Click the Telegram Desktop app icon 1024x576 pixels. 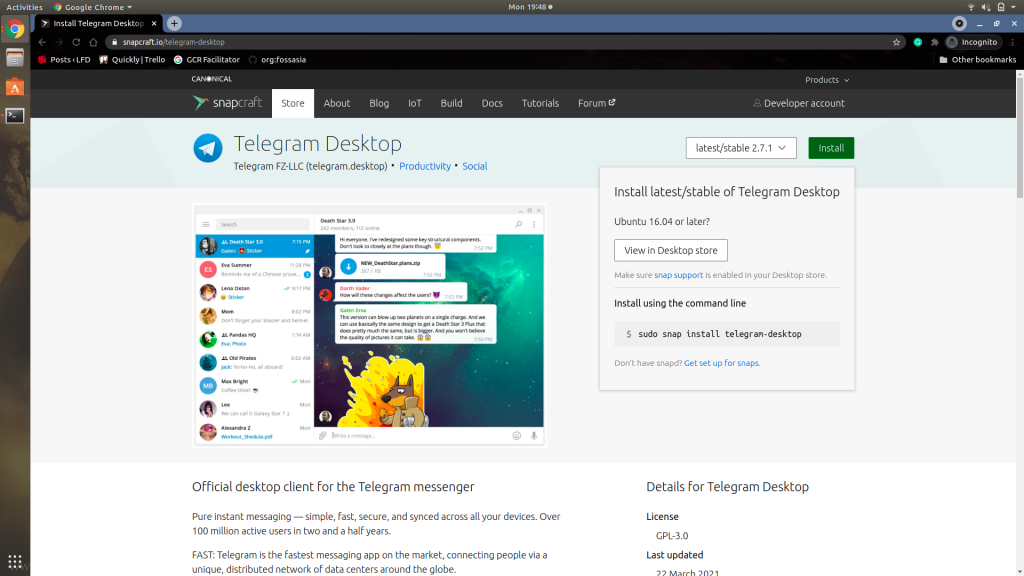208,148
